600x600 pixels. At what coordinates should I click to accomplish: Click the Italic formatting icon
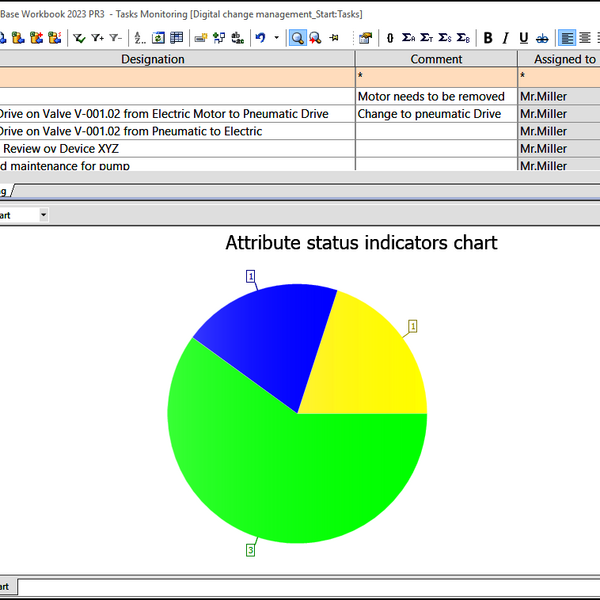(506, 38)
